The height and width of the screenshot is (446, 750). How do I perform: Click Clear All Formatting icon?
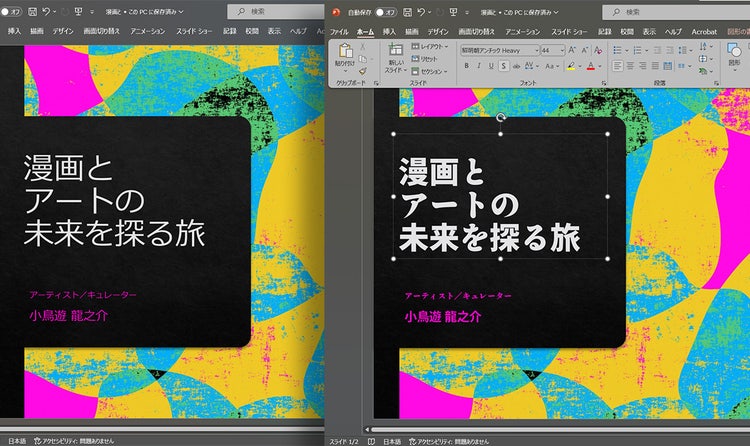(598, 50)
